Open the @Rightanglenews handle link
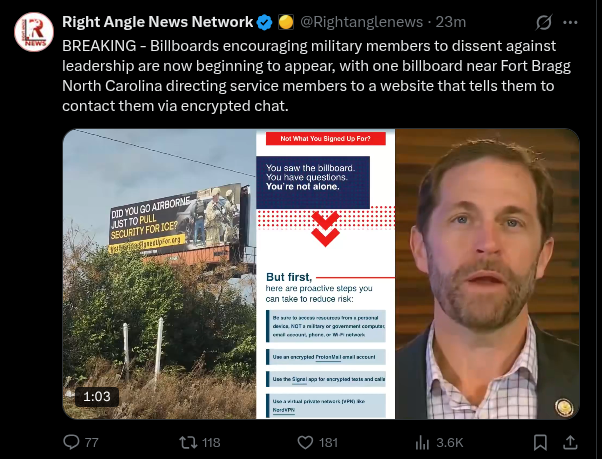602x459 pixels. tap(361, 22)
